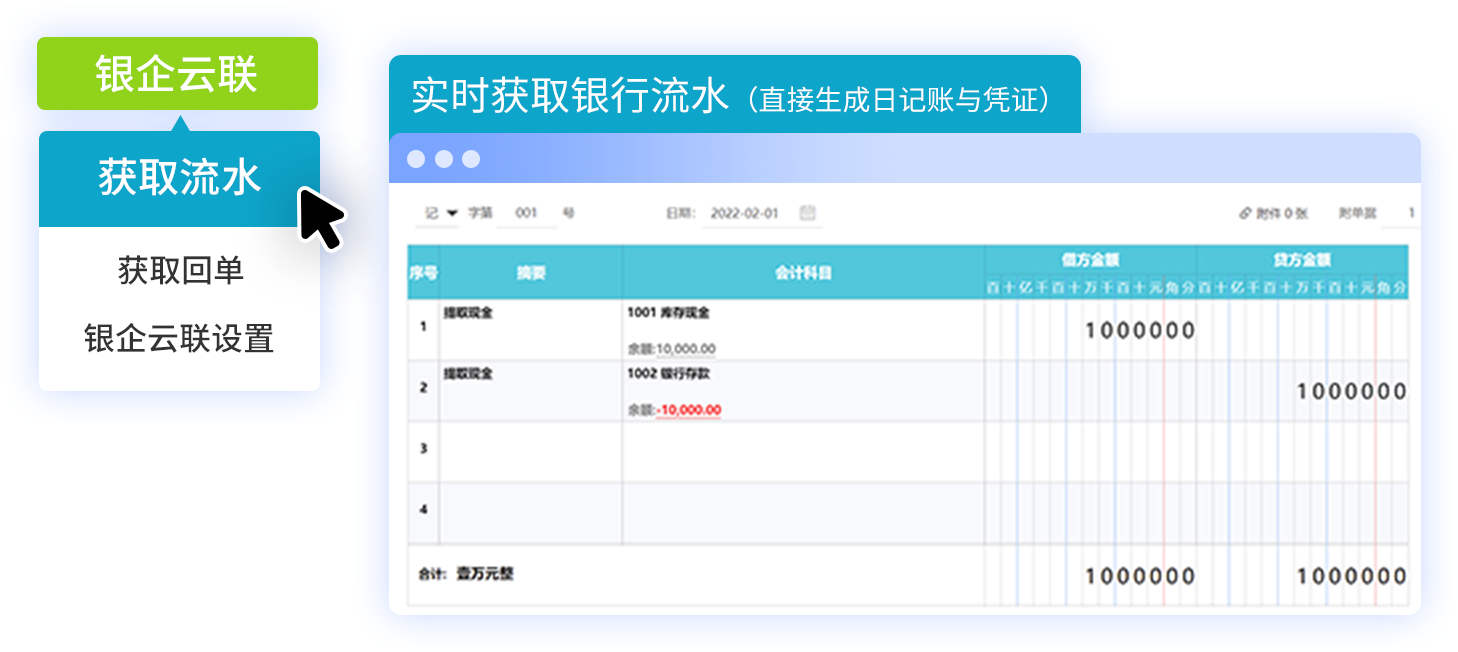The height and width of the screenshot is (652, 1458).
Task: Click the 附件 0 张 attachment link
Action: point(1273,213)
